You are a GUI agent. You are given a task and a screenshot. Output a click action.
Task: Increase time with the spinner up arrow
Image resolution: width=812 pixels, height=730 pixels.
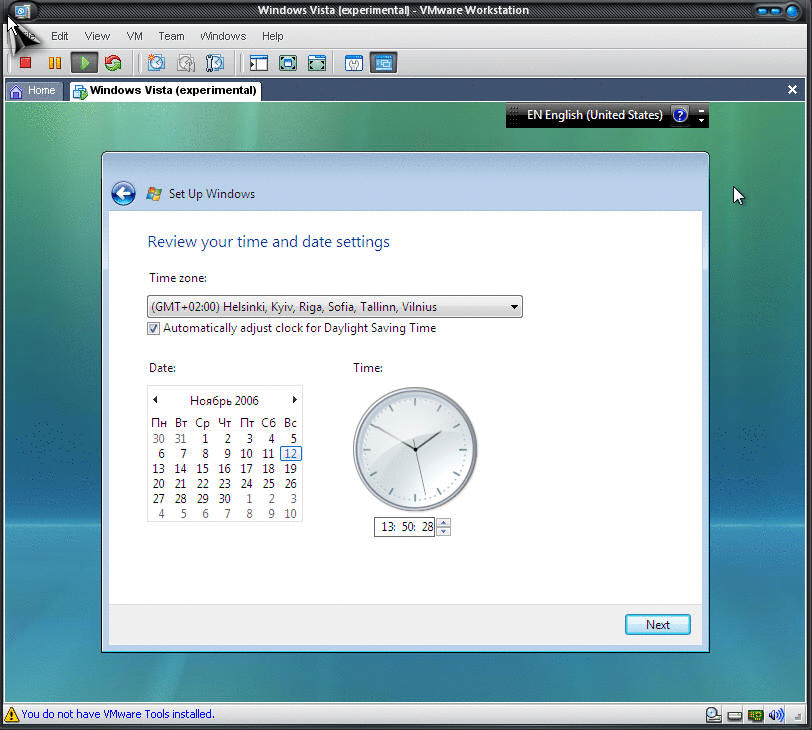[443, 522]
